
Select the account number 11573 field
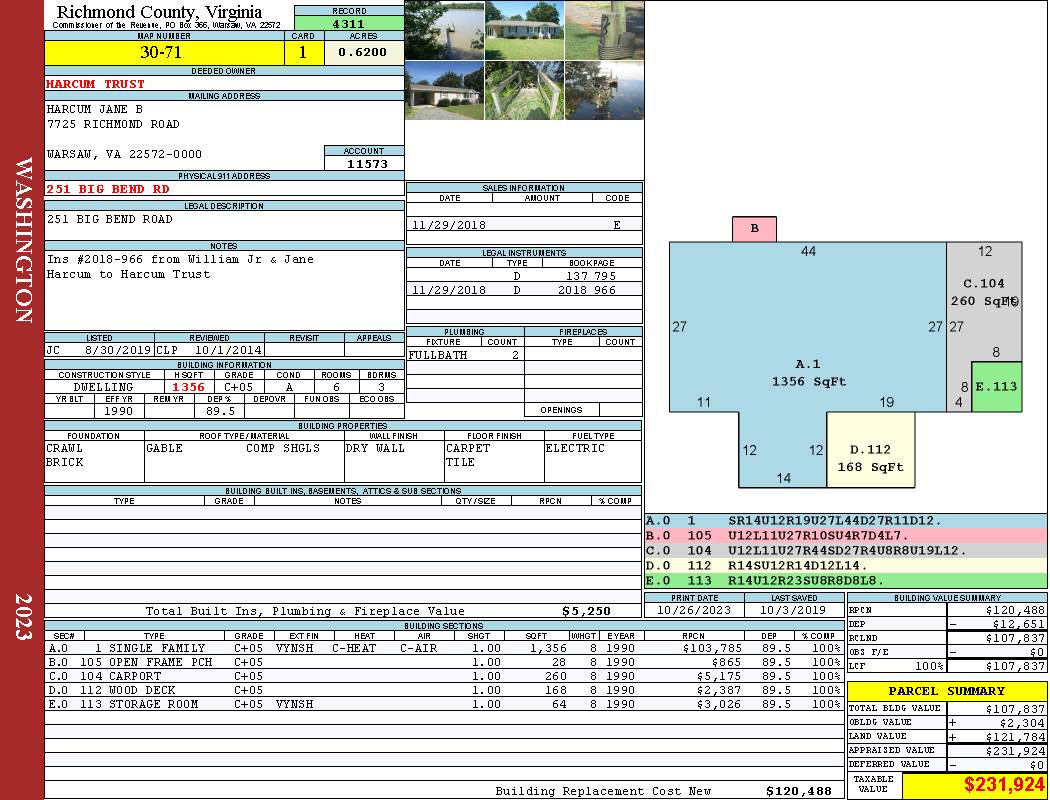click(364, 163)
